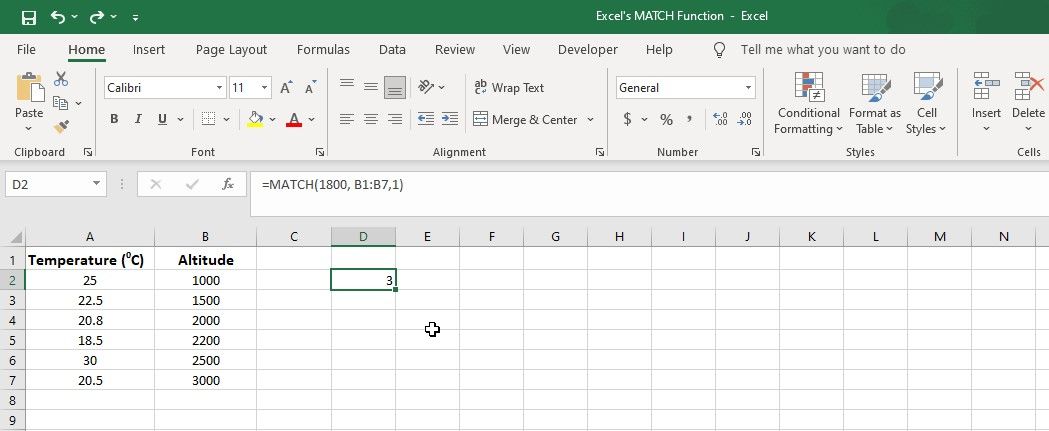Toggle underline formatting

click(x=162, y=119)
